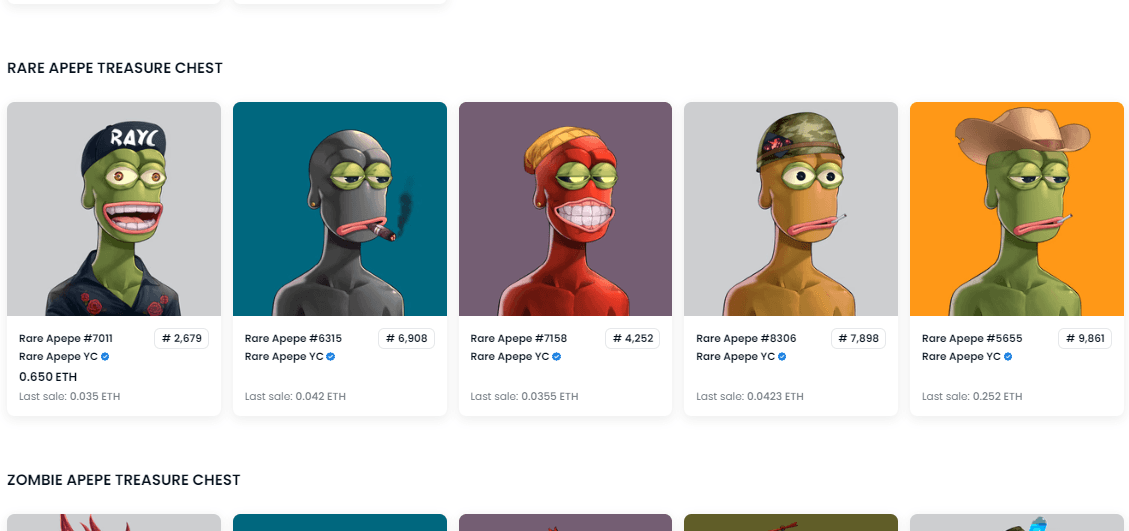Click rank badge # 4,252
This screenshot has width=1129, height=531.
click(x=633, y=339)
